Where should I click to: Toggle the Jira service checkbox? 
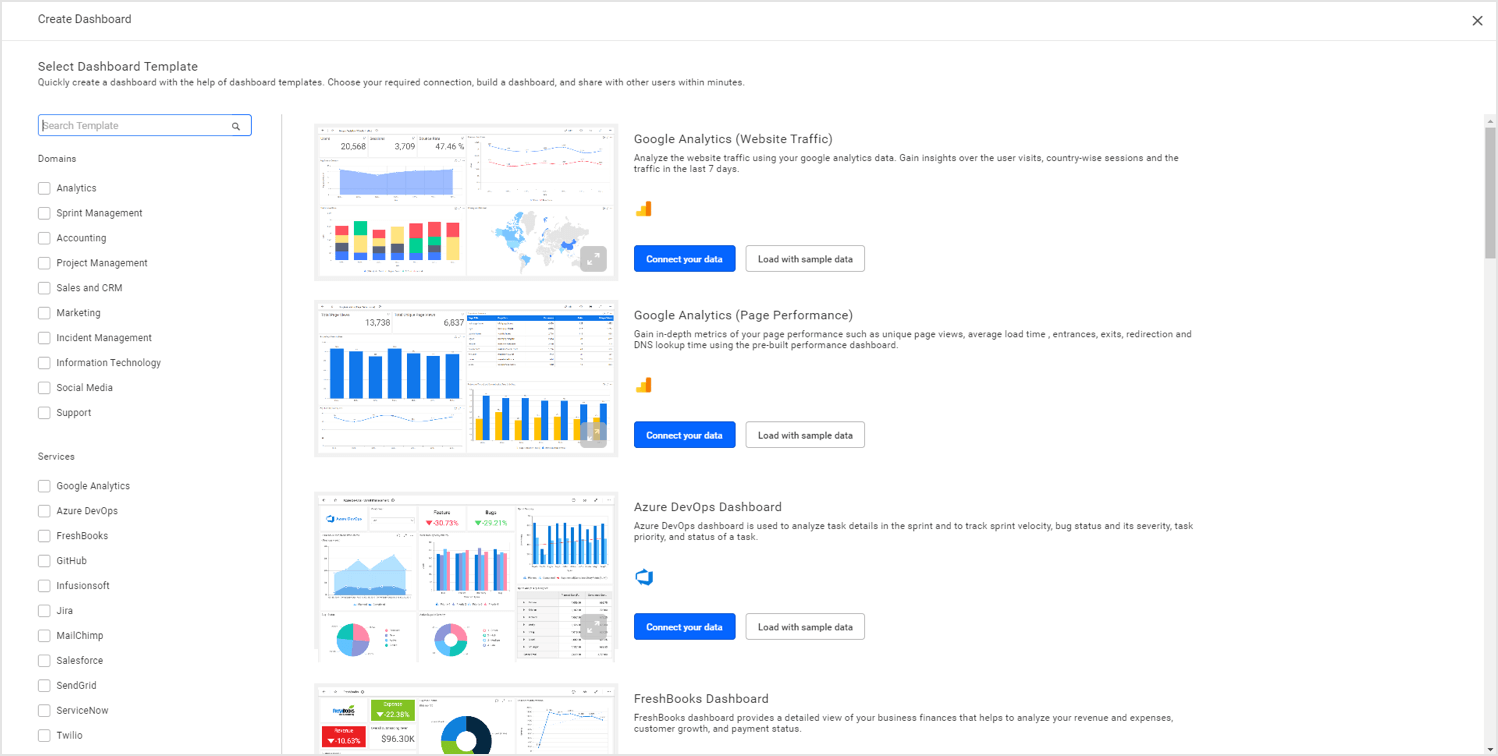click(44, 611)
